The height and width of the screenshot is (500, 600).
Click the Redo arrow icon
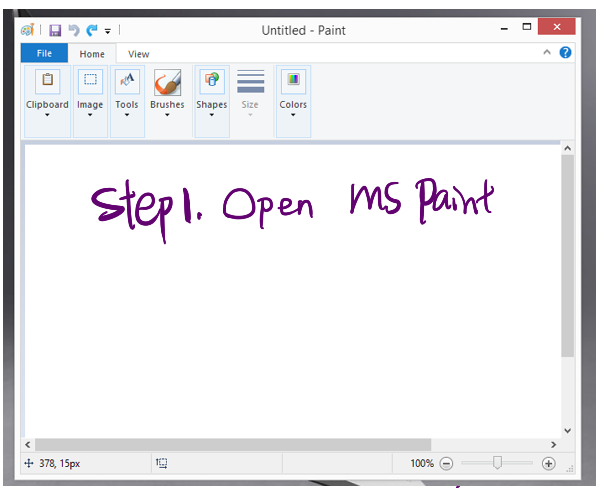coord(92,31)
